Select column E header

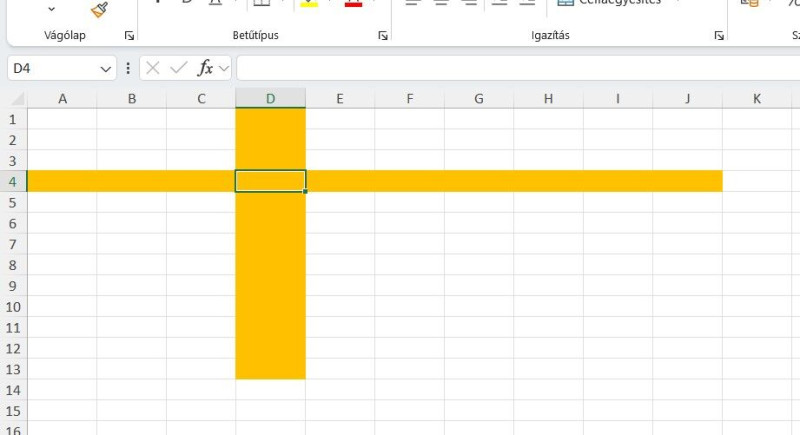(x=340, y=98)
